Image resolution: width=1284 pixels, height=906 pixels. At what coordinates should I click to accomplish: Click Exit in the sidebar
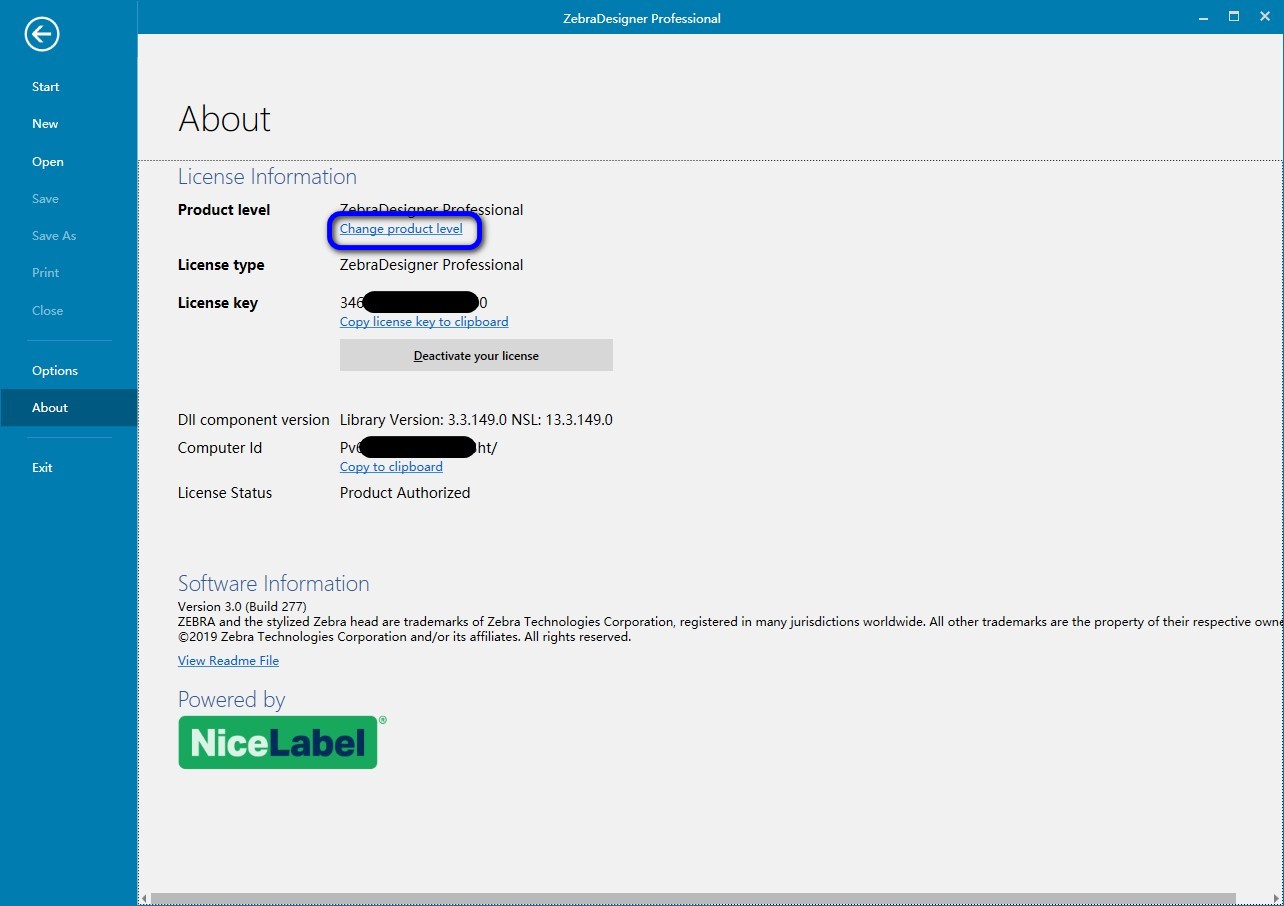[x=41, y=467]
